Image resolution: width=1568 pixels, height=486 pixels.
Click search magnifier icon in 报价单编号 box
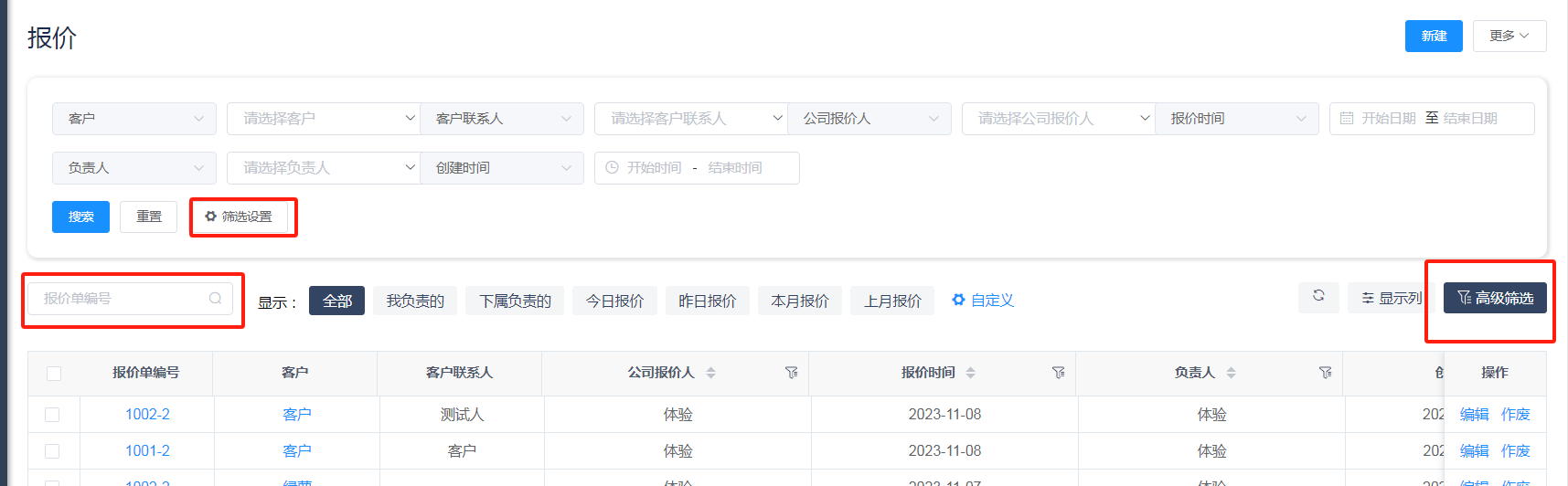click(x=215, y=299)
